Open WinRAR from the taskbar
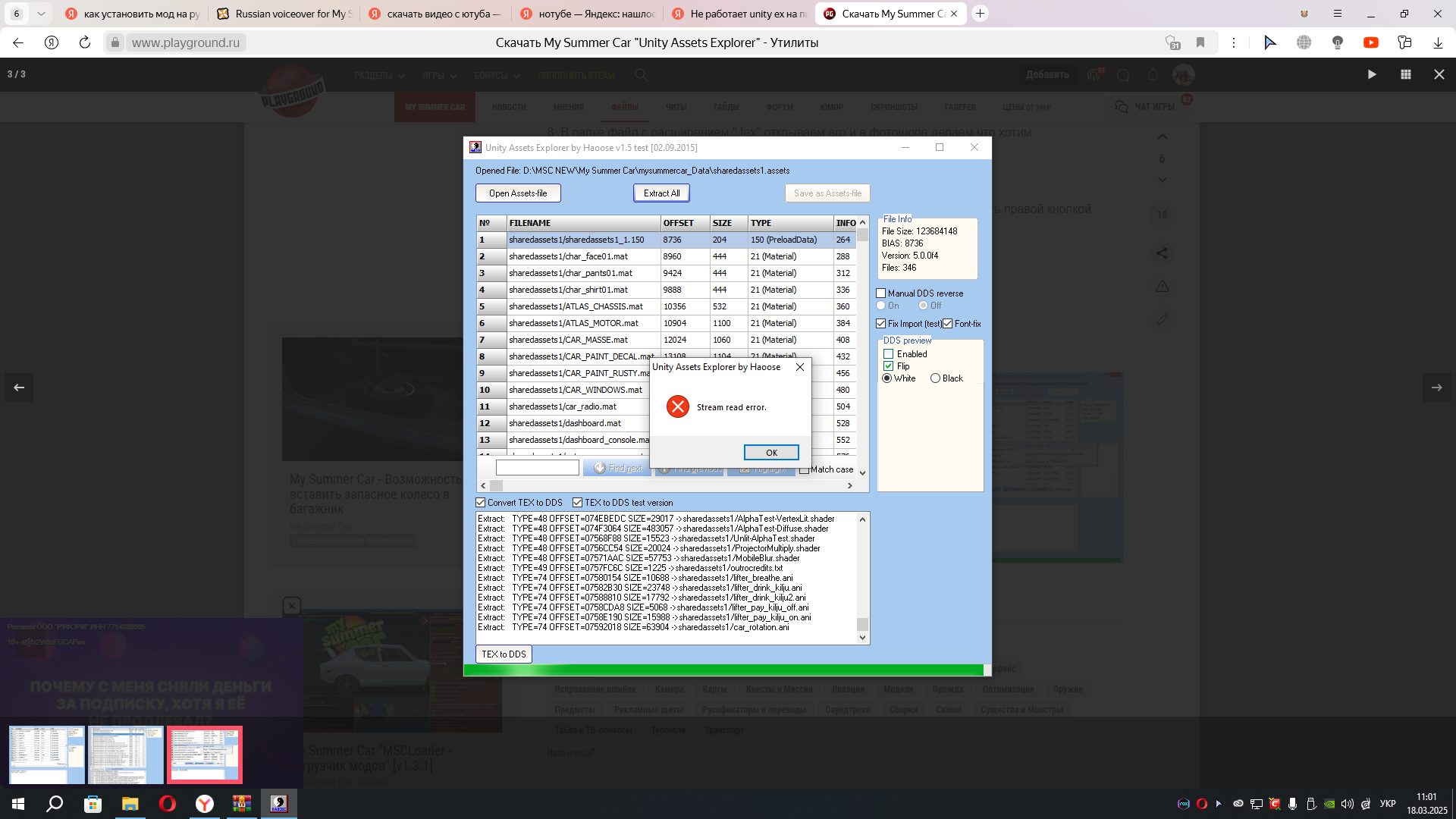This screenshot has height=819, width=1456. click(241, 804)
